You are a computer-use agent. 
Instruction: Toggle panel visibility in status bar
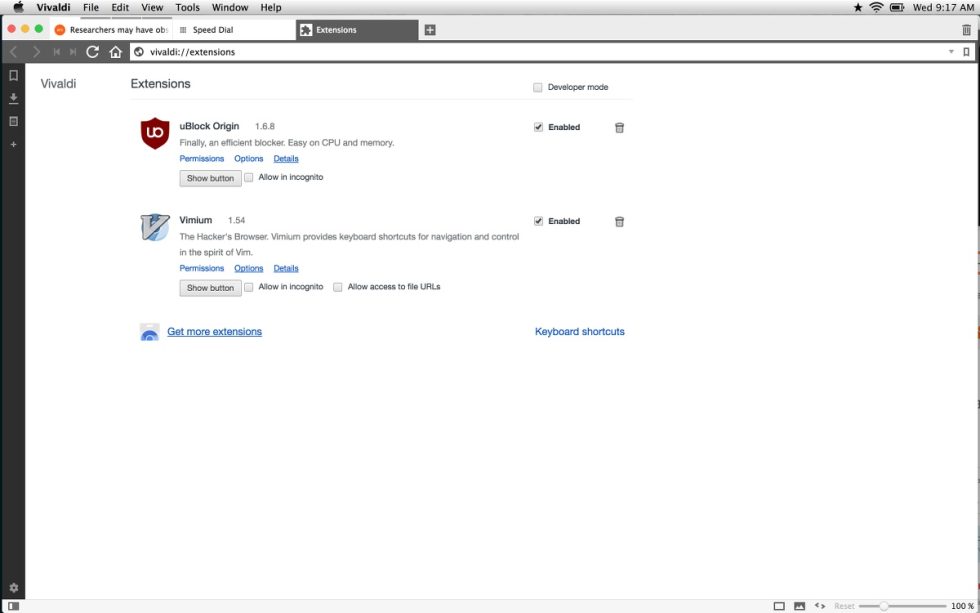(14, 606)
